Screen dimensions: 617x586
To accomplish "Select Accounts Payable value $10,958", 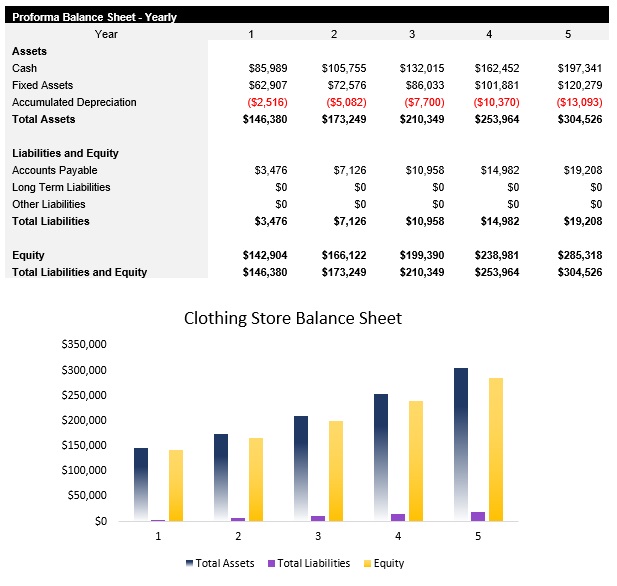I will 425,170.
